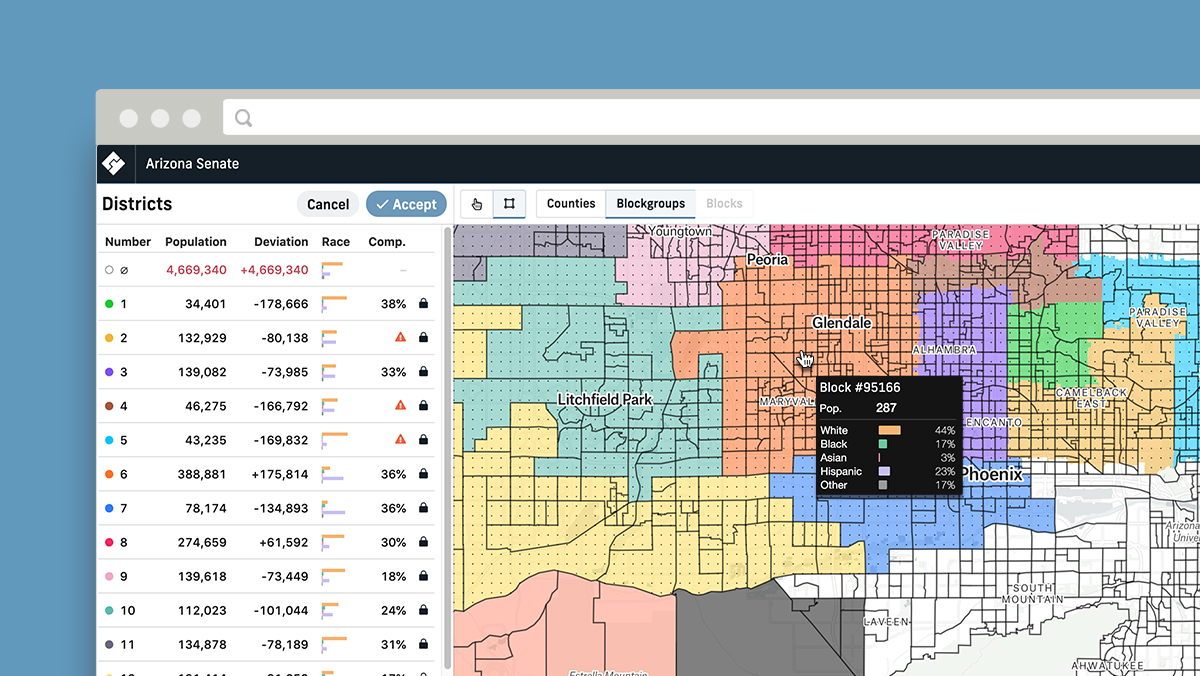Click the race bar chart for district 3
1200x676 pixels.
pyautogui.click(x=330, y=372)
